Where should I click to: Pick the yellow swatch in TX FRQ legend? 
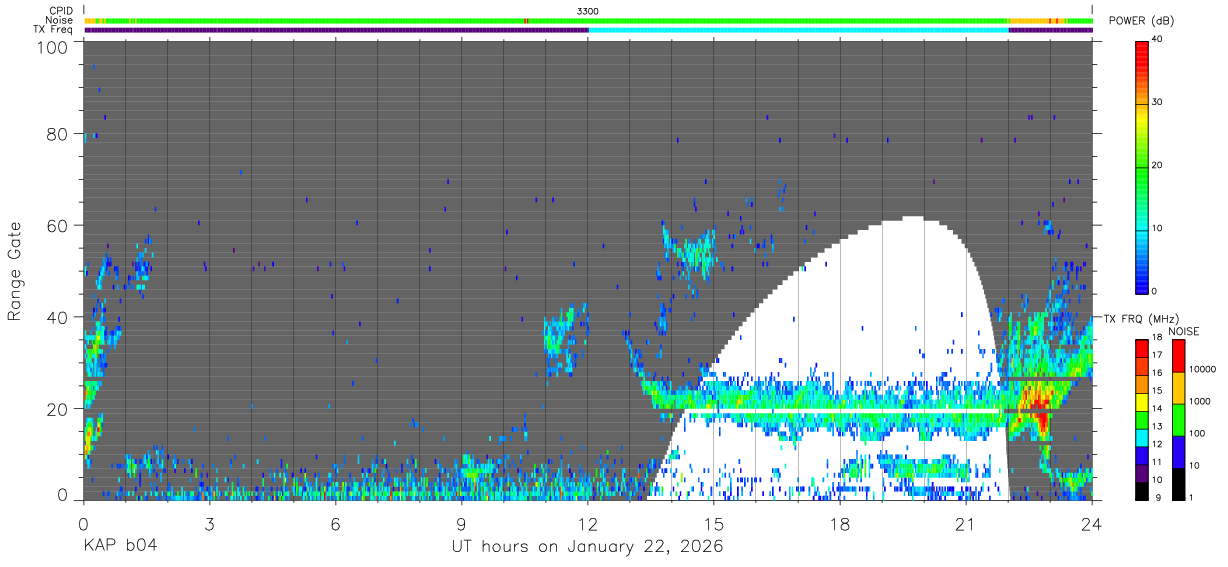[1141, 400]
